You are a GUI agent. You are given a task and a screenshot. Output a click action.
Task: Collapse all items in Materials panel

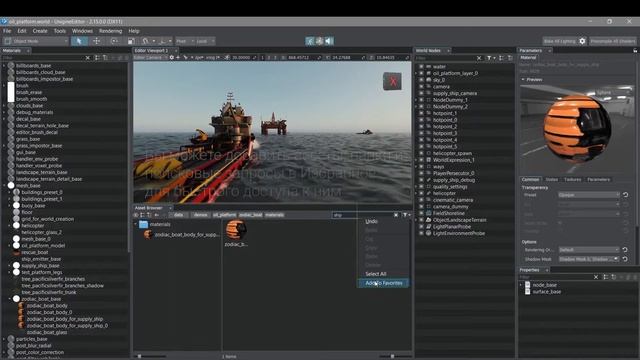point(105,58)
